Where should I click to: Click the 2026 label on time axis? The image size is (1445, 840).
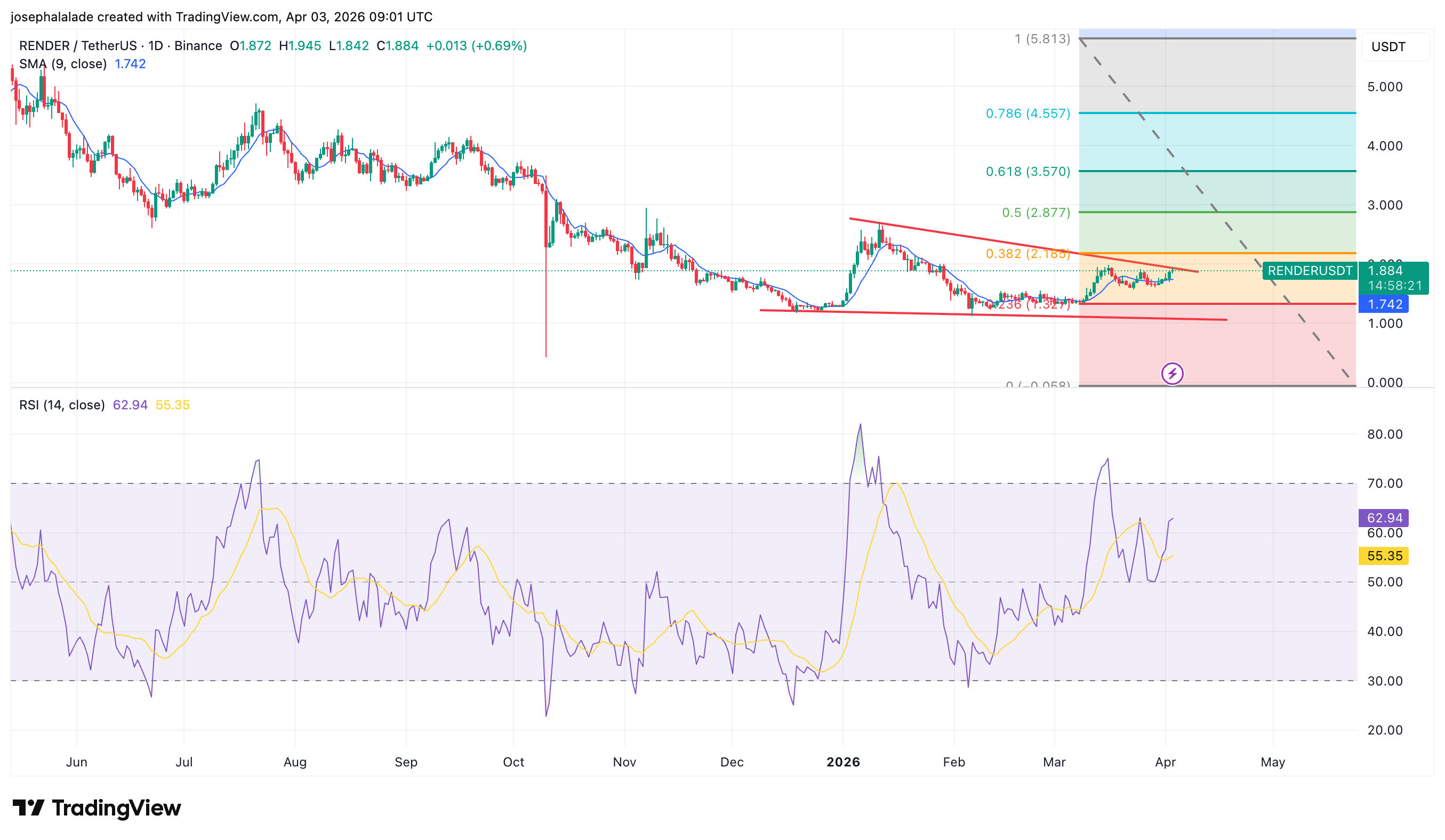tap(843, 762)
